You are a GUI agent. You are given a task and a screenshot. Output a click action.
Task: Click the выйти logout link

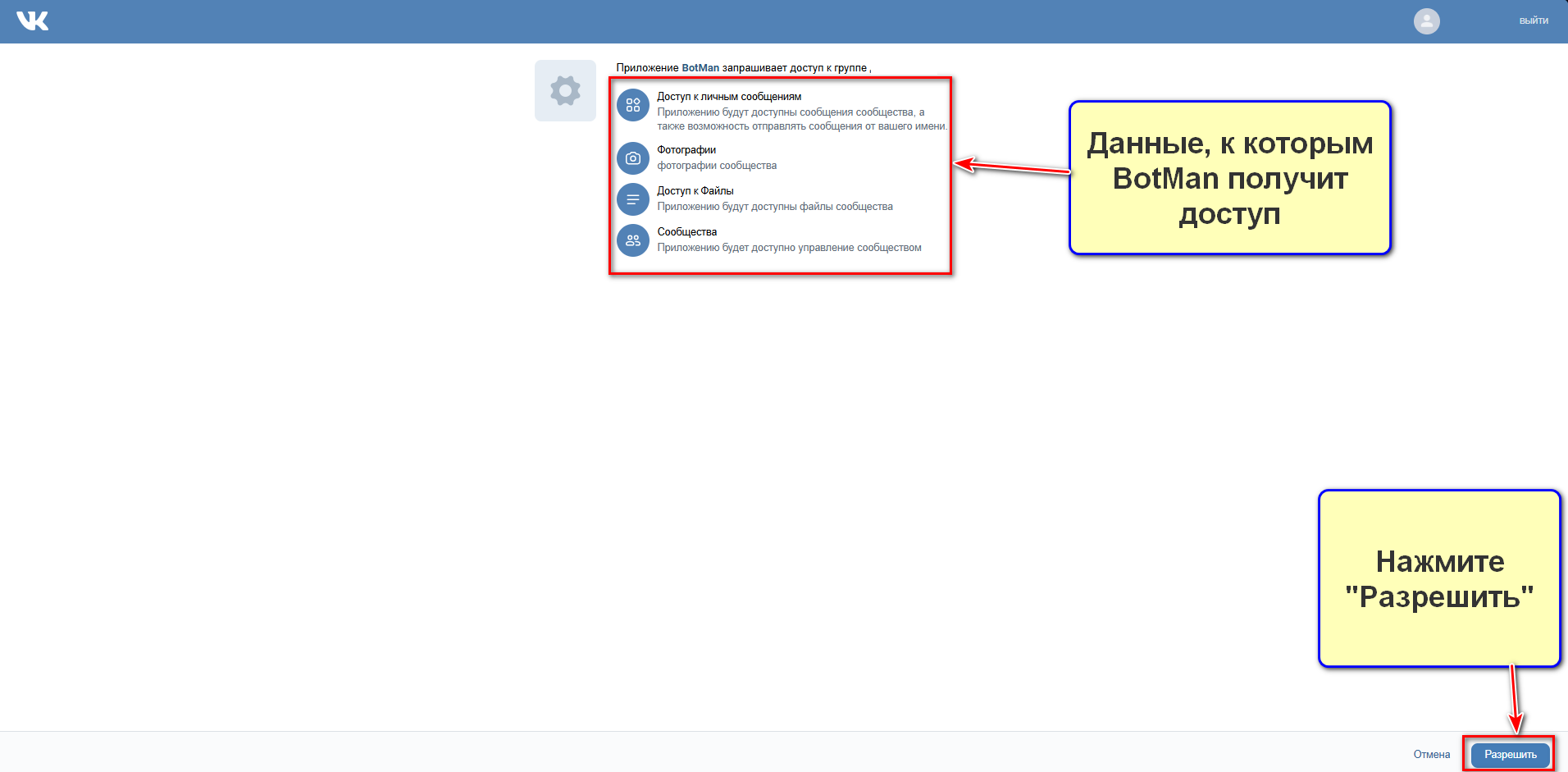(1534, 21)
